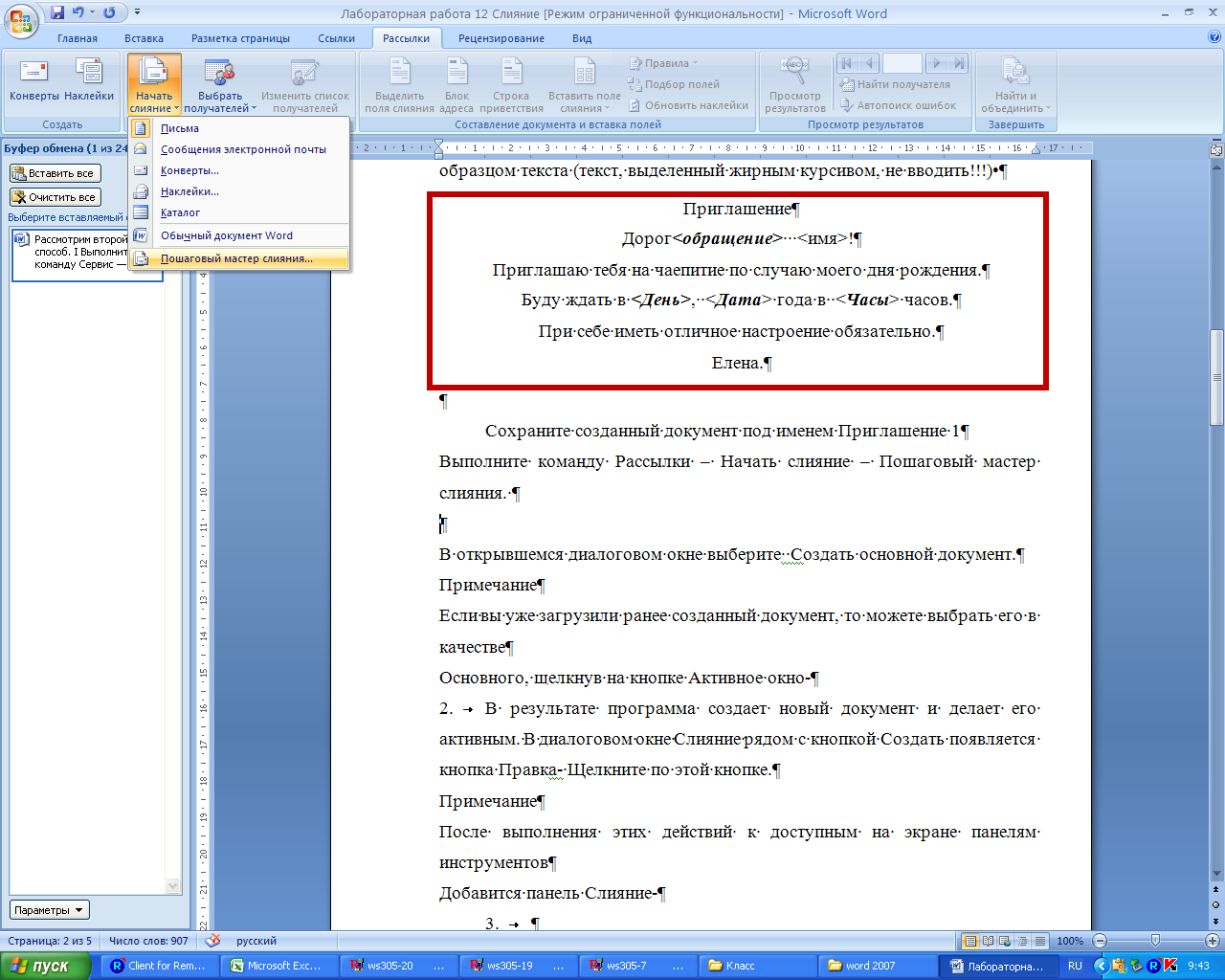Click the 100% zoom level button
The height and width of the screenshot is (980, 1225).
pyautogui.click(x=1070, y=941)
